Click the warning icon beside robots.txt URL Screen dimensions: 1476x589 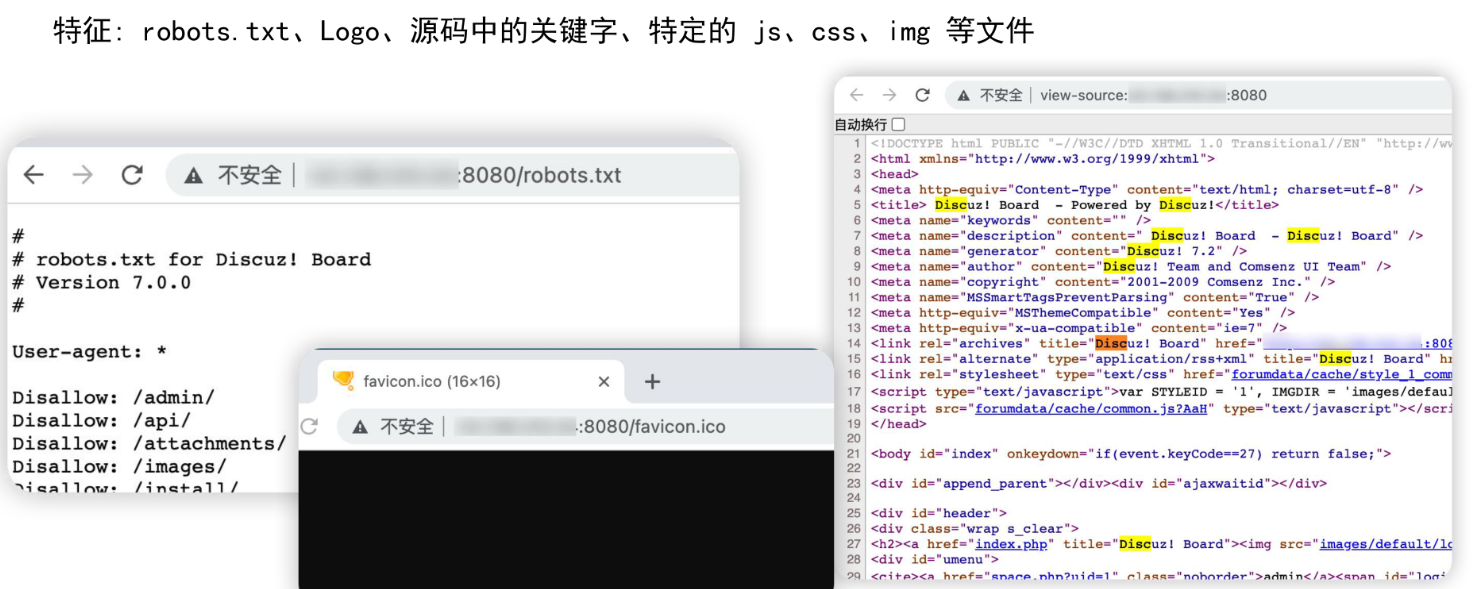click(193, 176)
